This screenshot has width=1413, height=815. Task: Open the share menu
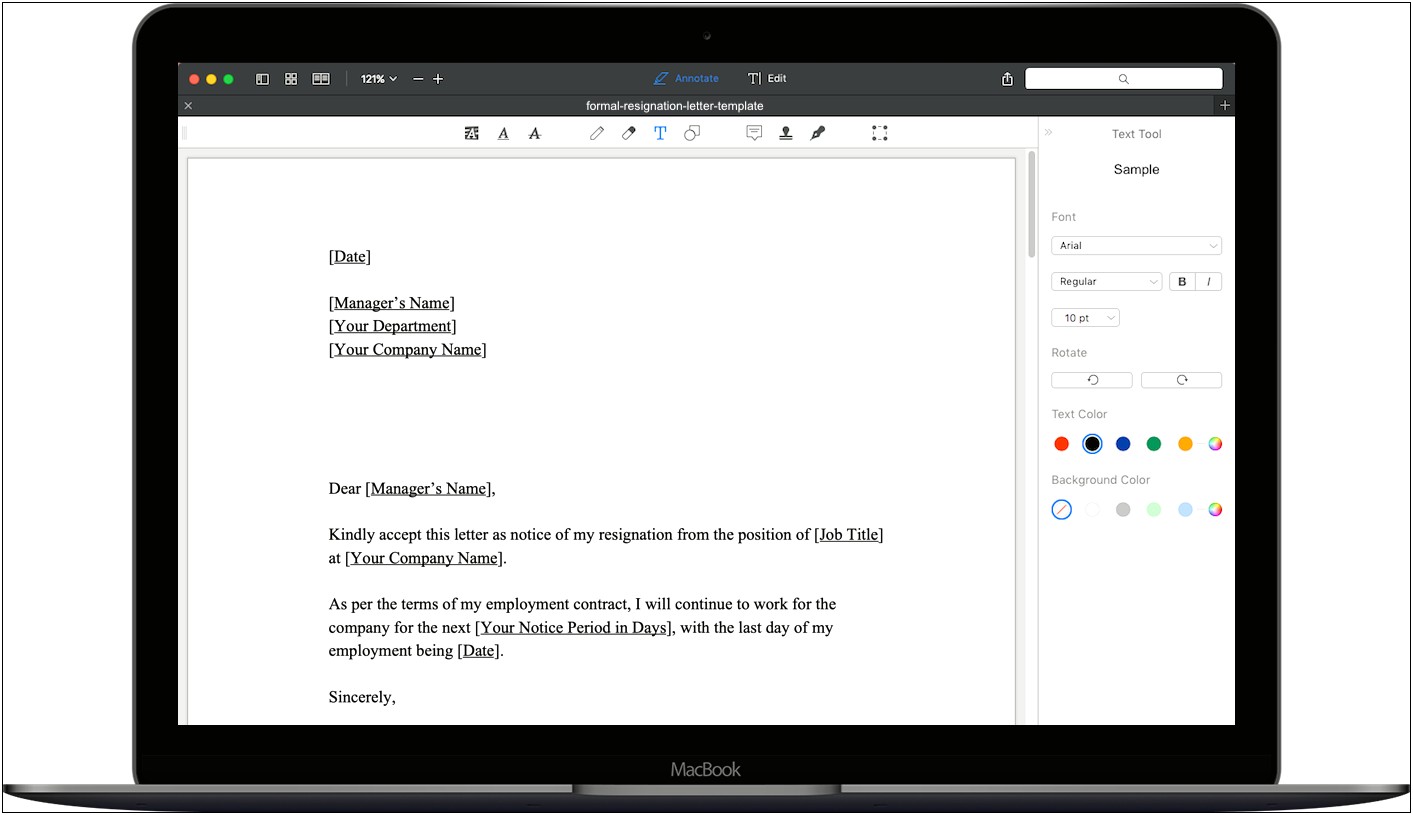click(x=1007, y=79)
